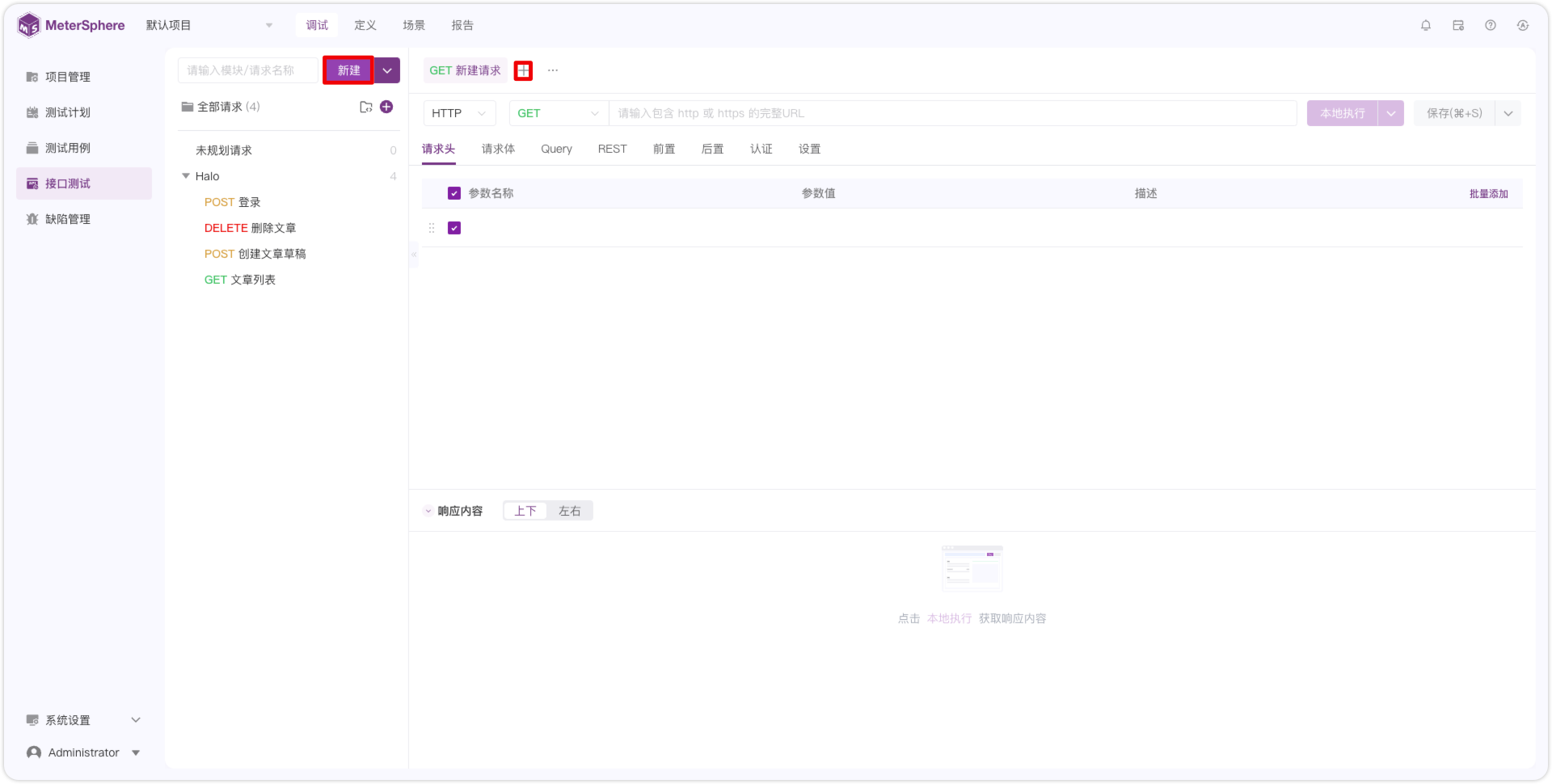Open the more options ellipsis next to tabs
Viewport: 1552px width, 784px height.
[x=553, y=70]
